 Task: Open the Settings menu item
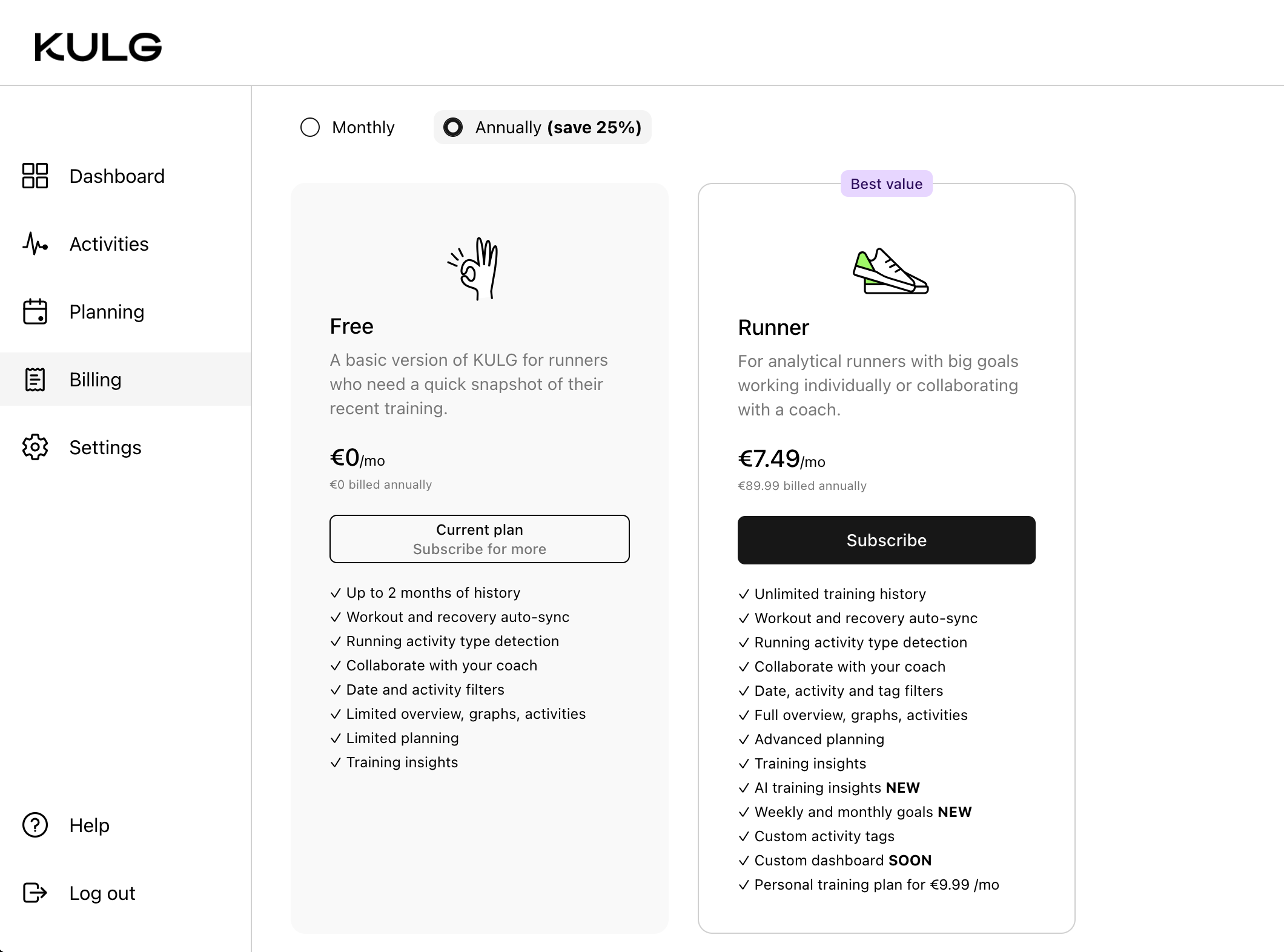[x=105, y=448]
